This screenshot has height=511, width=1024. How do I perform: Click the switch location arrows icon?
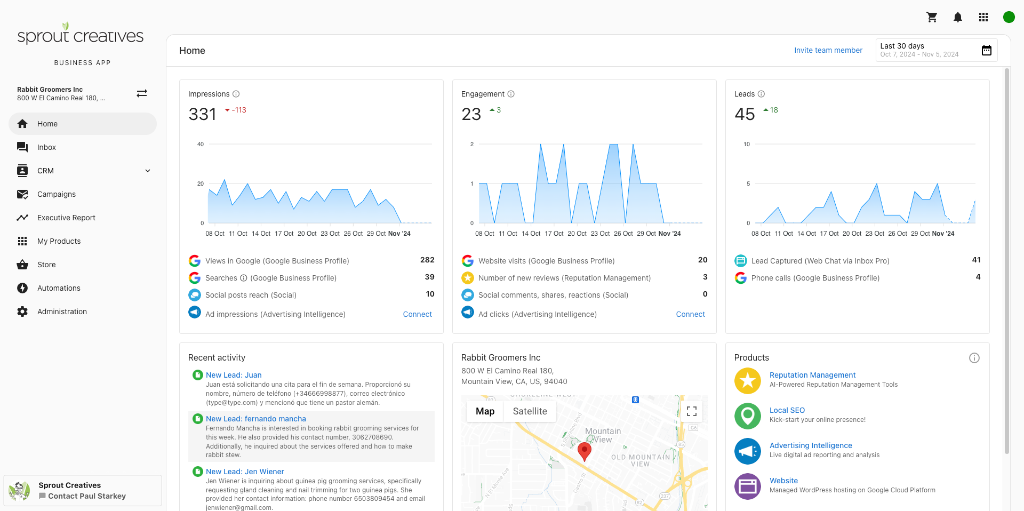tap(142, 93)
